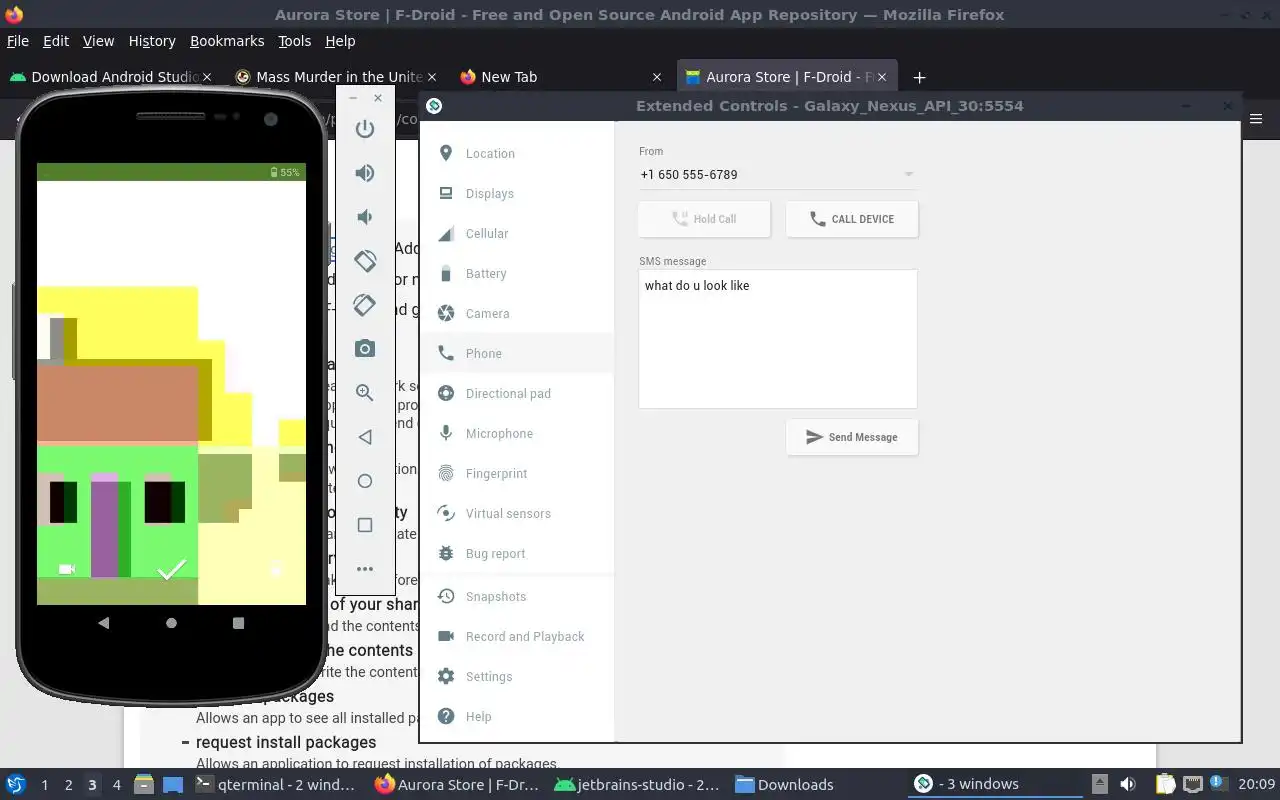The image size is (1280, 800).
Task: Switch to the Mass Murder in the United tab
Action: tap(335, 77)
